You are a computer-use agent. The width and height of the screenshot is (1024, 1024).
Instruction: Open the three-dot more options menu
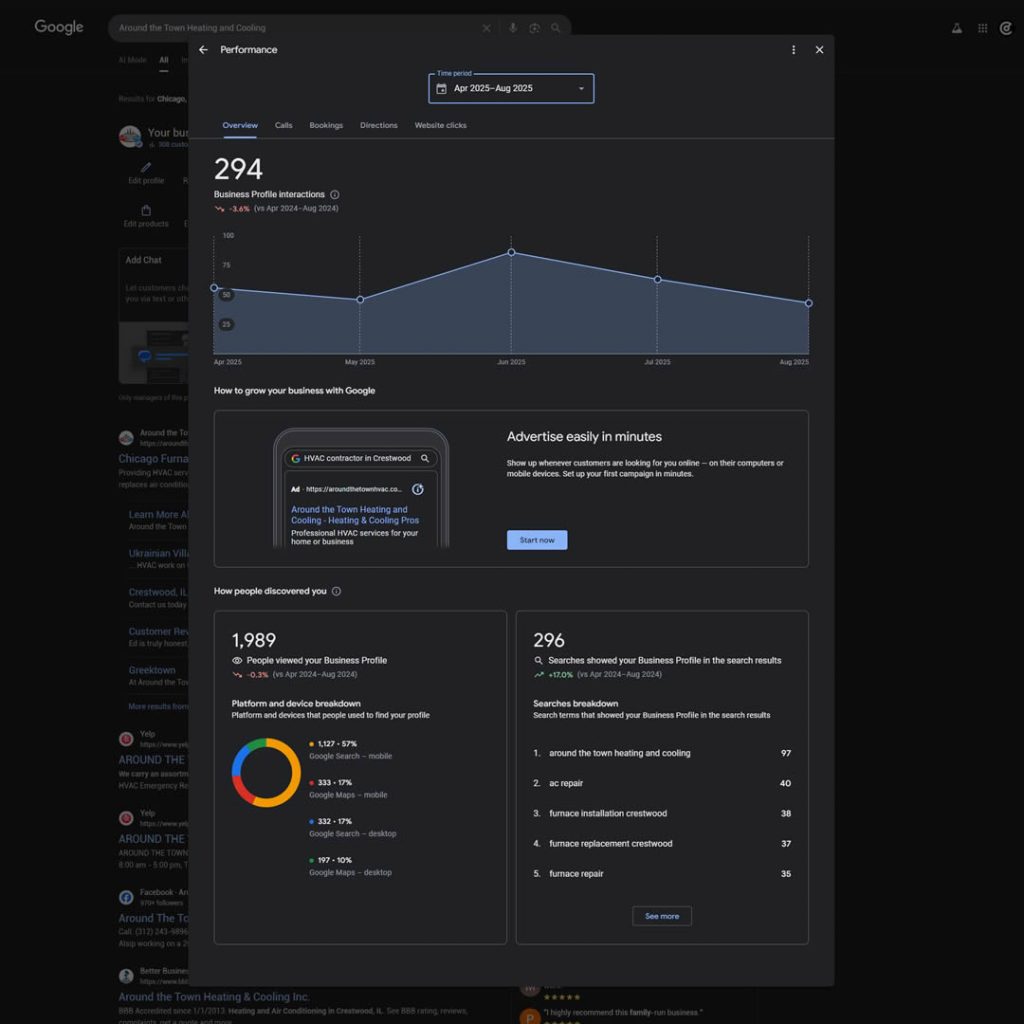[x=794, y=50]
